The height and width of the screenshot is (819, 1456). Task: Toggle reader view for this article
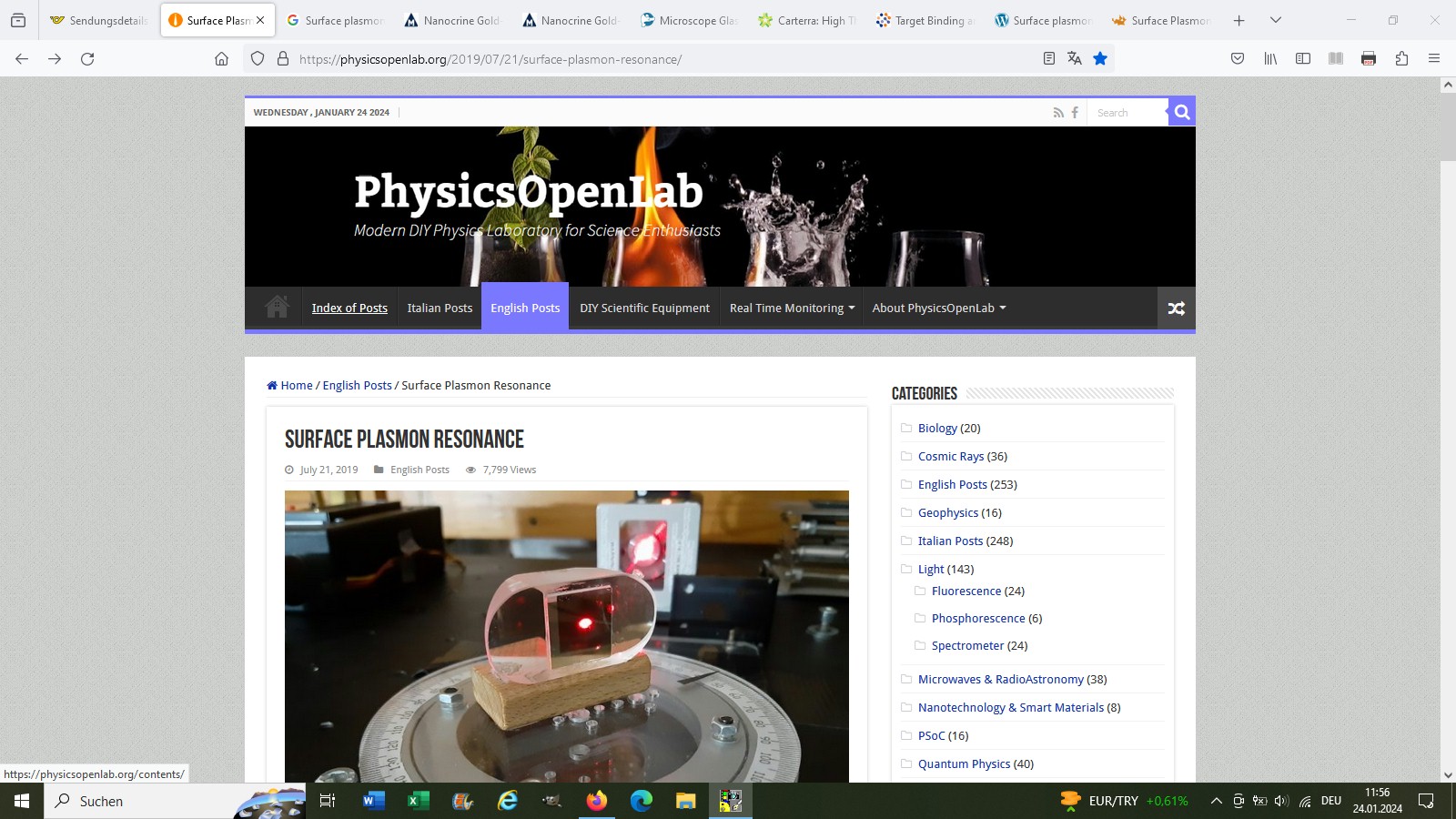coord(1049,58)
